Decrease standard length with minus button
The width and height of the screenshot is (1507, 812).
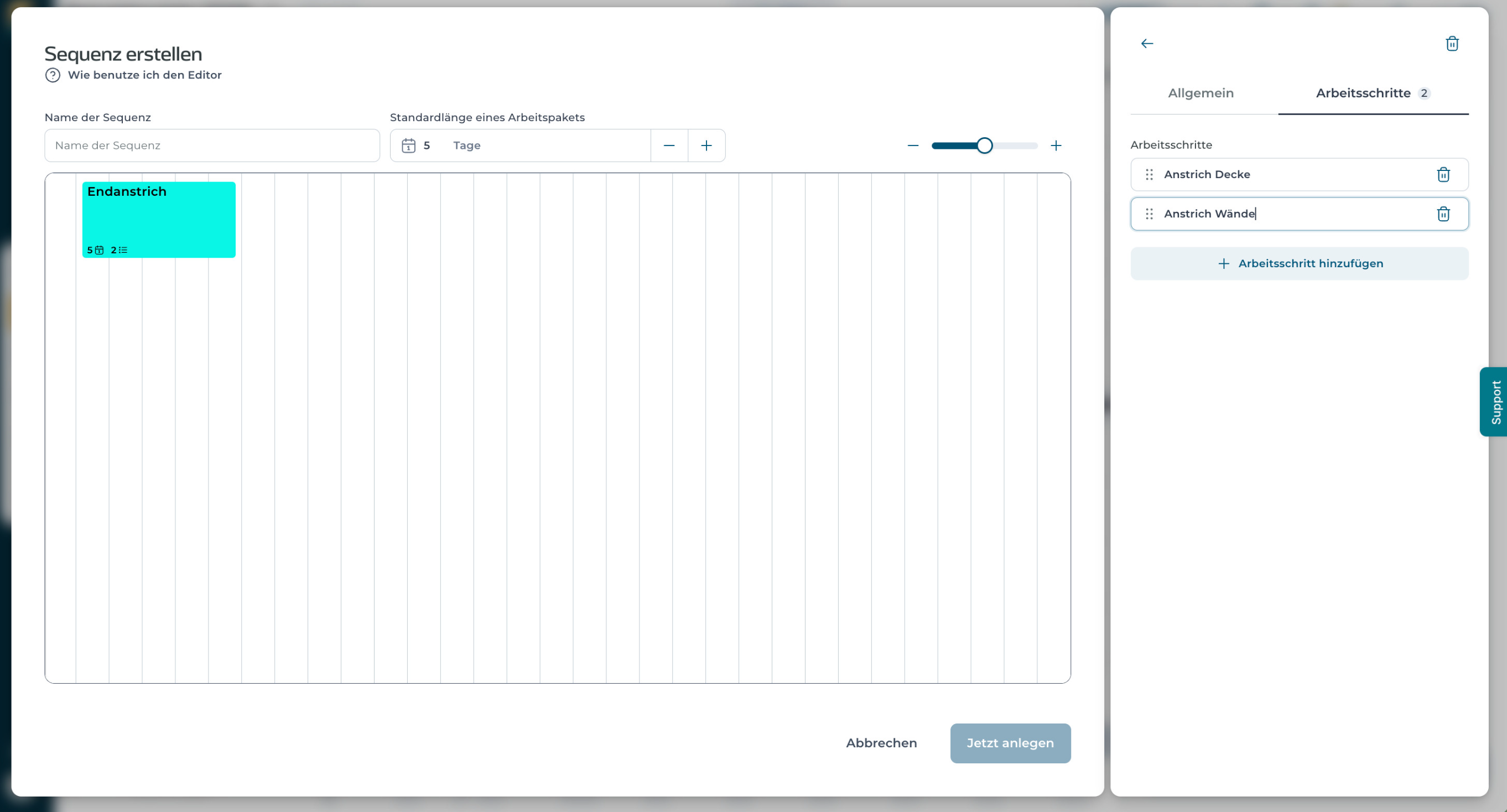click(669, 145)
